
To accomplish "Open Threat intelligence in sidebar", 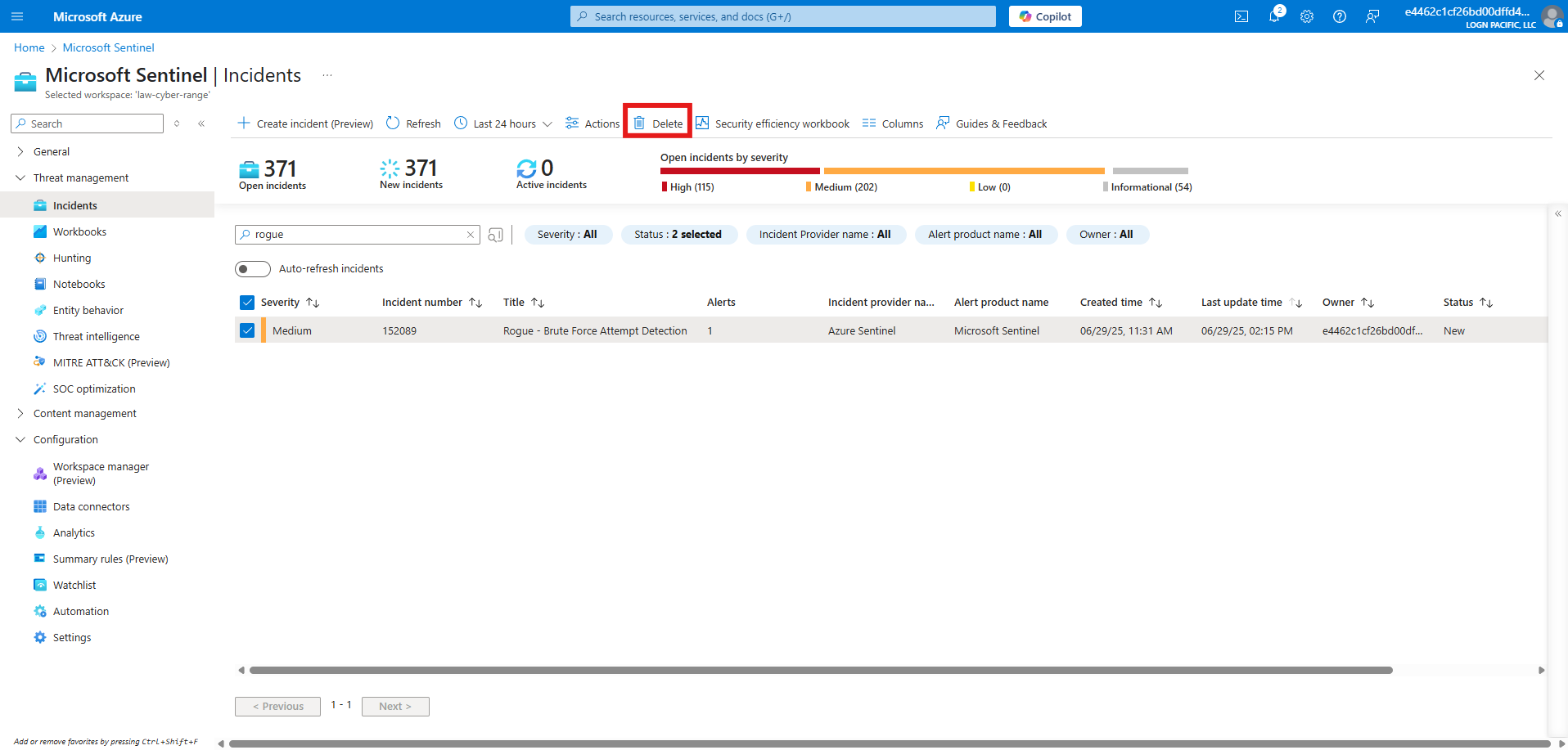I will (x=96, y=336).
